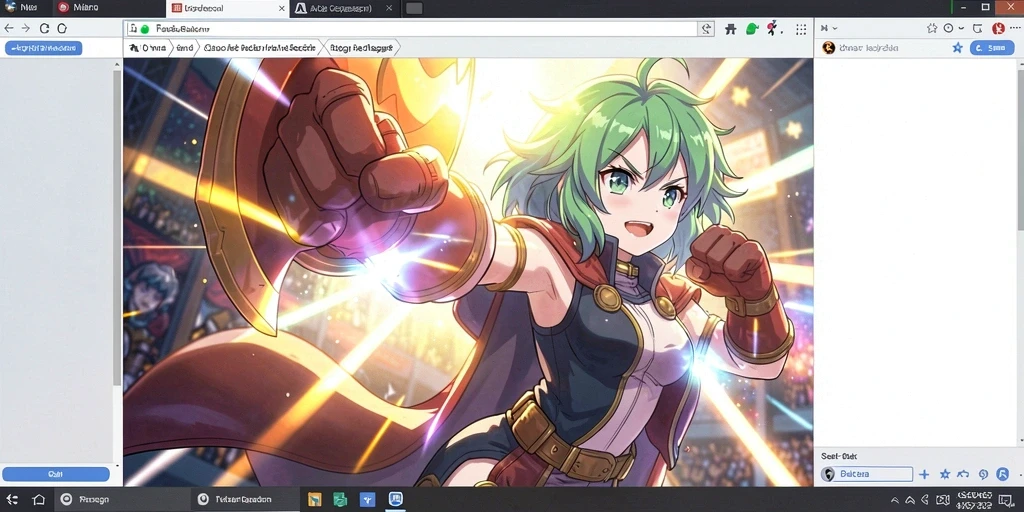This screenshot has width=1024, height=512.
Task: Reload the page with refresh icon
Action: [x=44, y=28]
